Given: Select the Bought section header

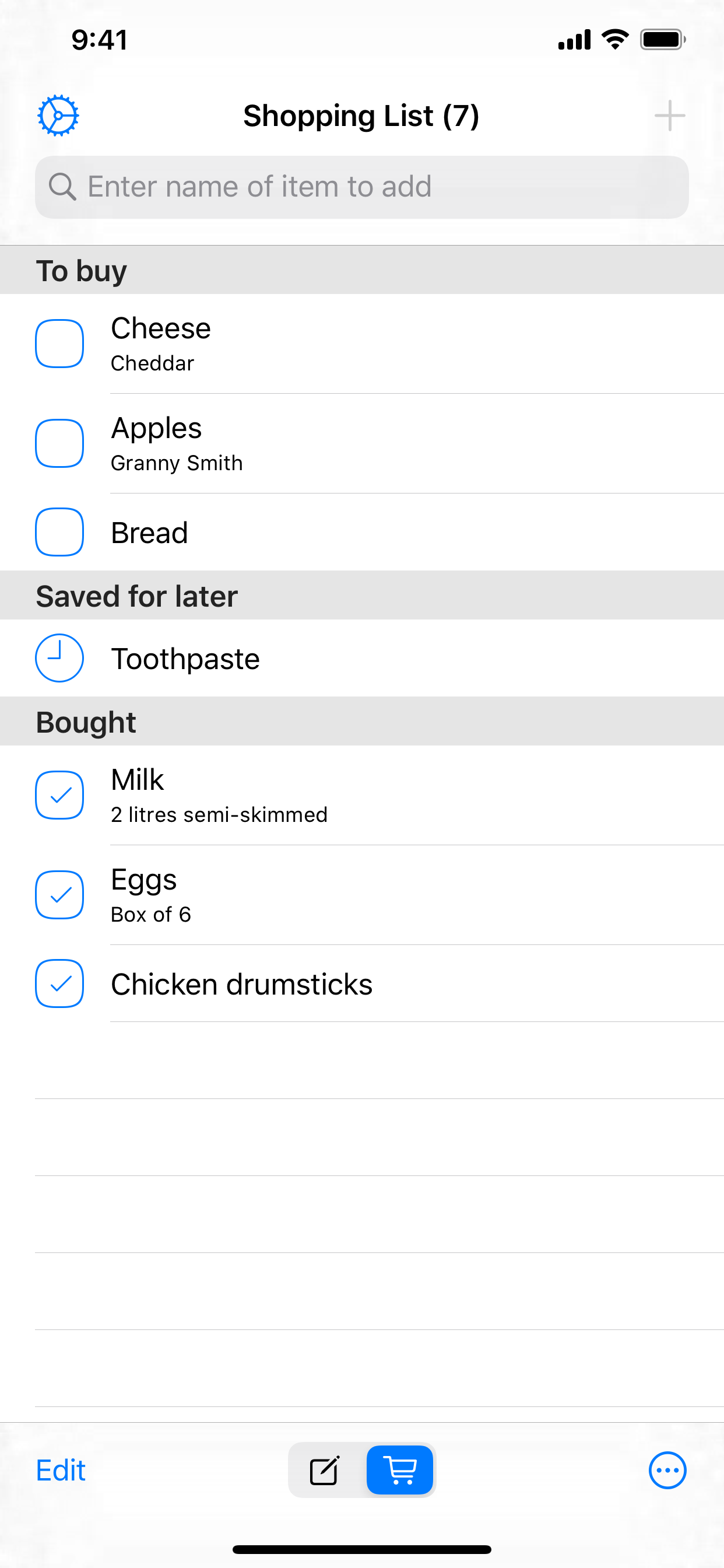Looking at the screenshot, I should point(86,722).
